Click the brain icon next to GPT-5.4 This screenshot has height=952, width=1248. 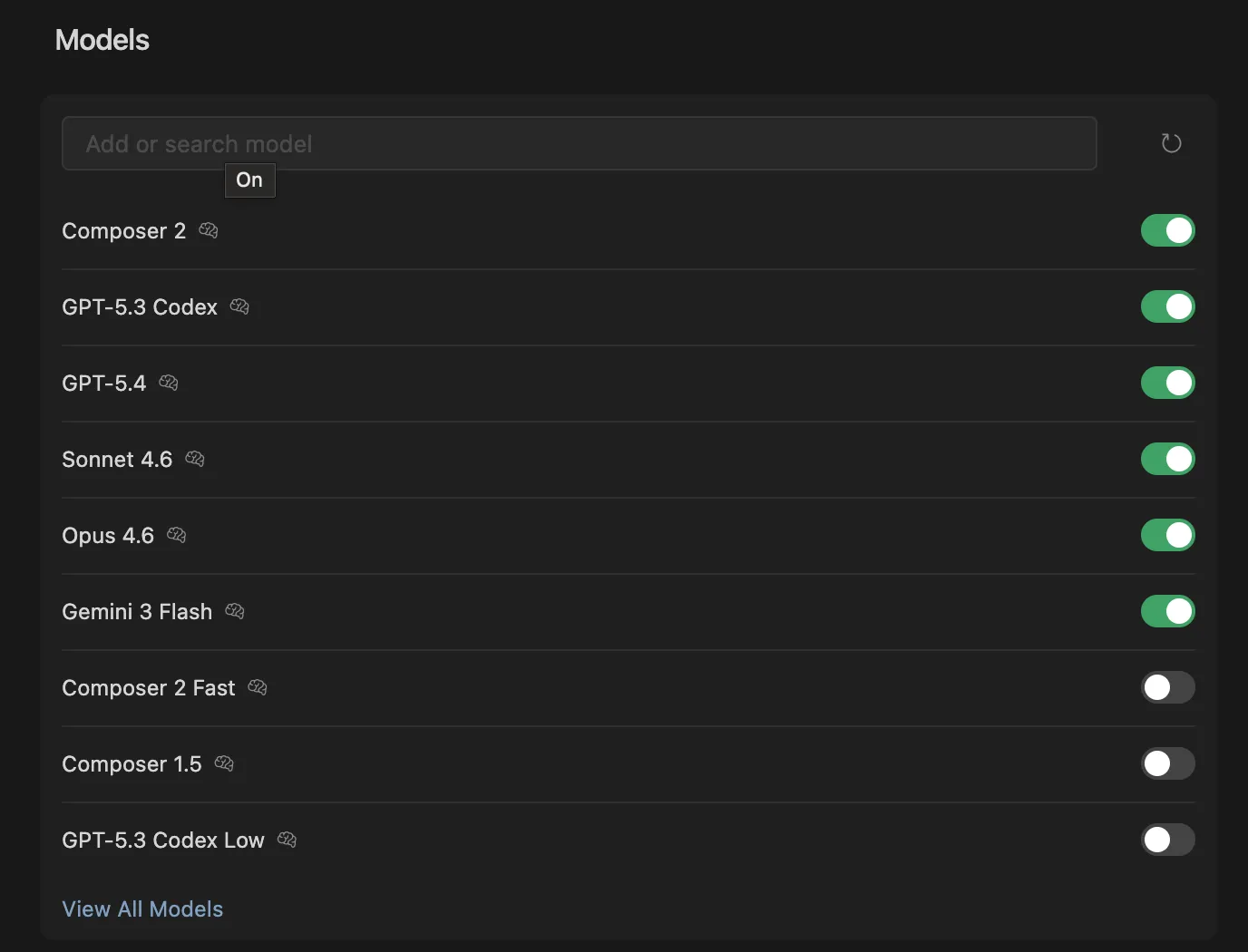(169, 383)
